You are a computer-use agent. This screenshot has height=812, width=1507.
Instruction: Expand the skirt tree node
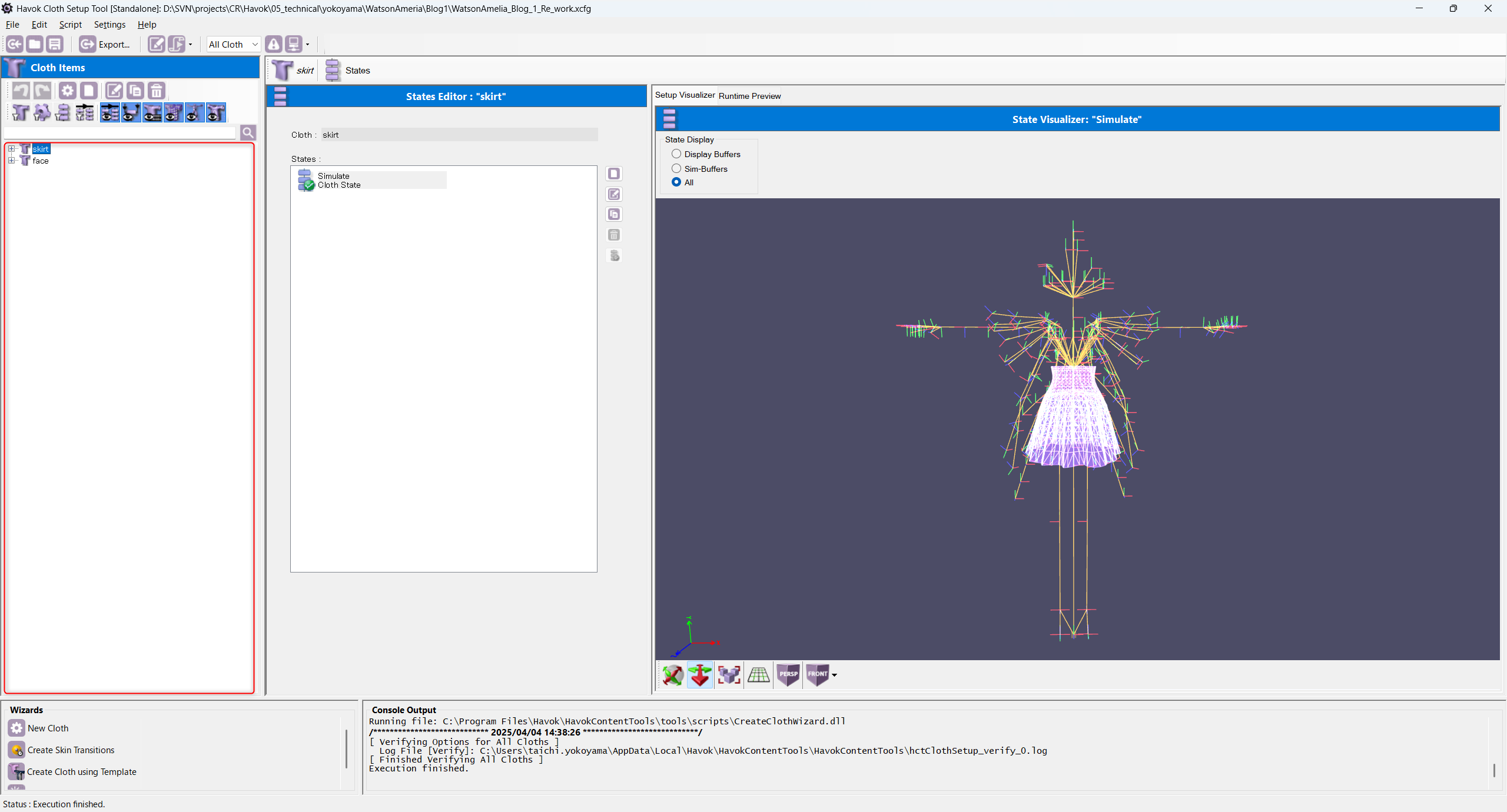point(11,149)
